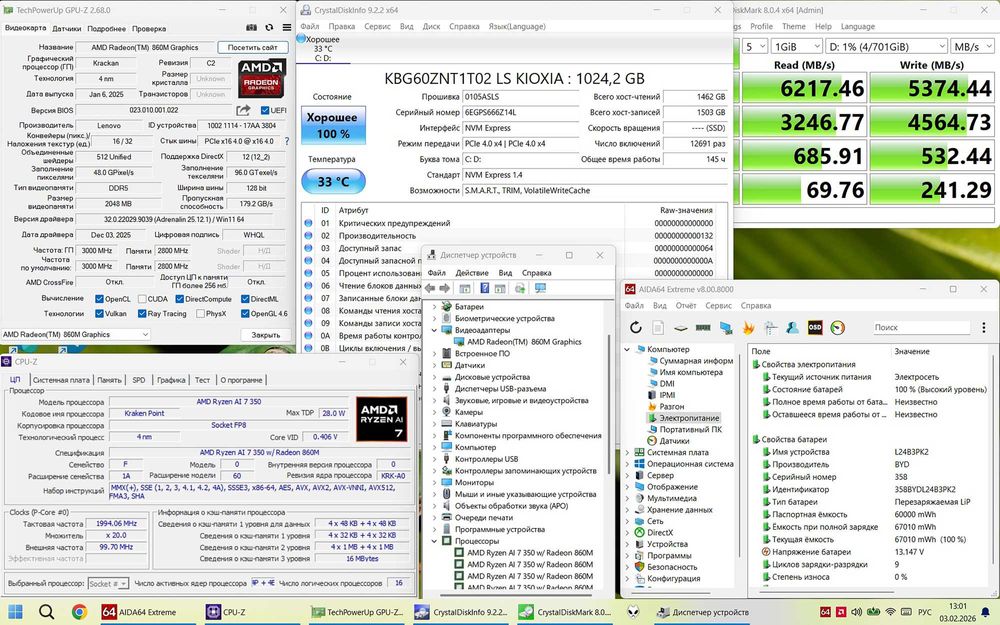Click the 69.76 random read result bar
Screen dimensions: 1000x625
click(803, 189)
